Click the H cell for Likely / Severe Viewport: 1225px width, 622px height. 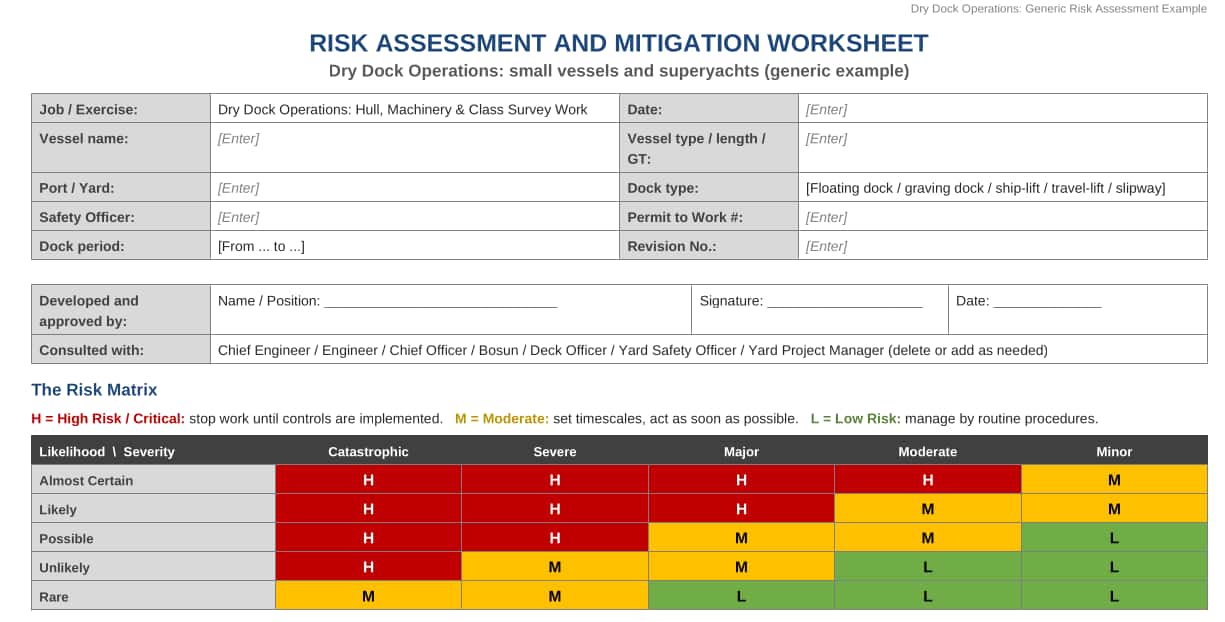(x=555, y=509)
